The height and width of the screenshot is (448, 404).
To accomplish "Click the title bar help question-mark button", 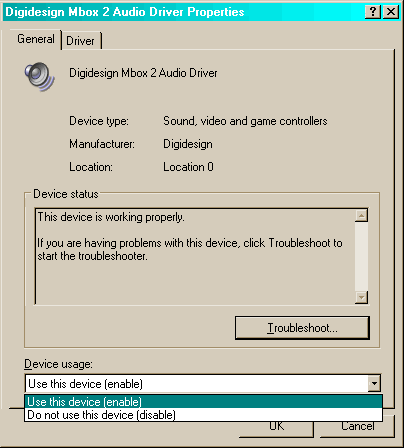I will point(373,12).
